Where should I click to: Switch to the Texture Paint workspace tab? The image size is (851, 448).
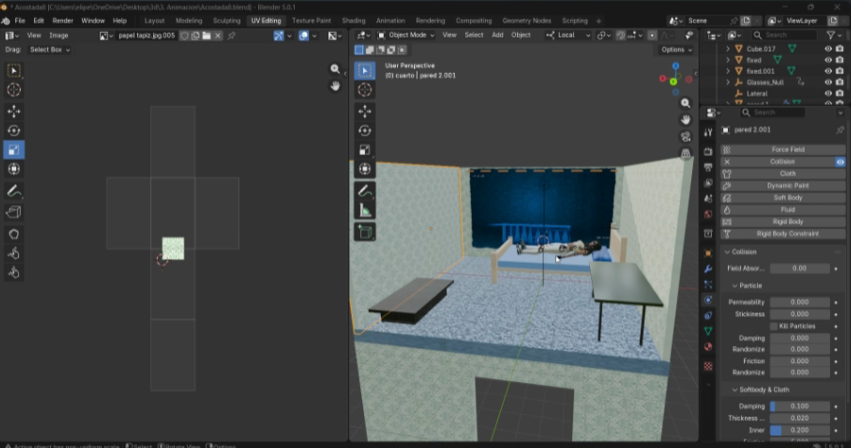pyautogui.click(x=311, y=20)
